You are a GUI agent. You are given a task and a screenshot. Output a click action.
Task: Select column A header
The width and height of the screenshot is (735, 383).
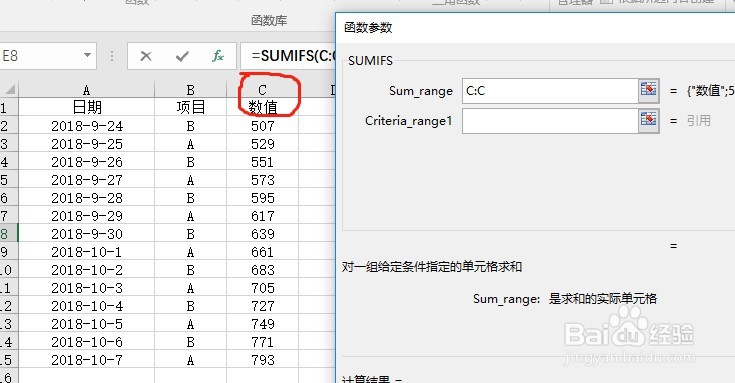[x=86, y=89]
